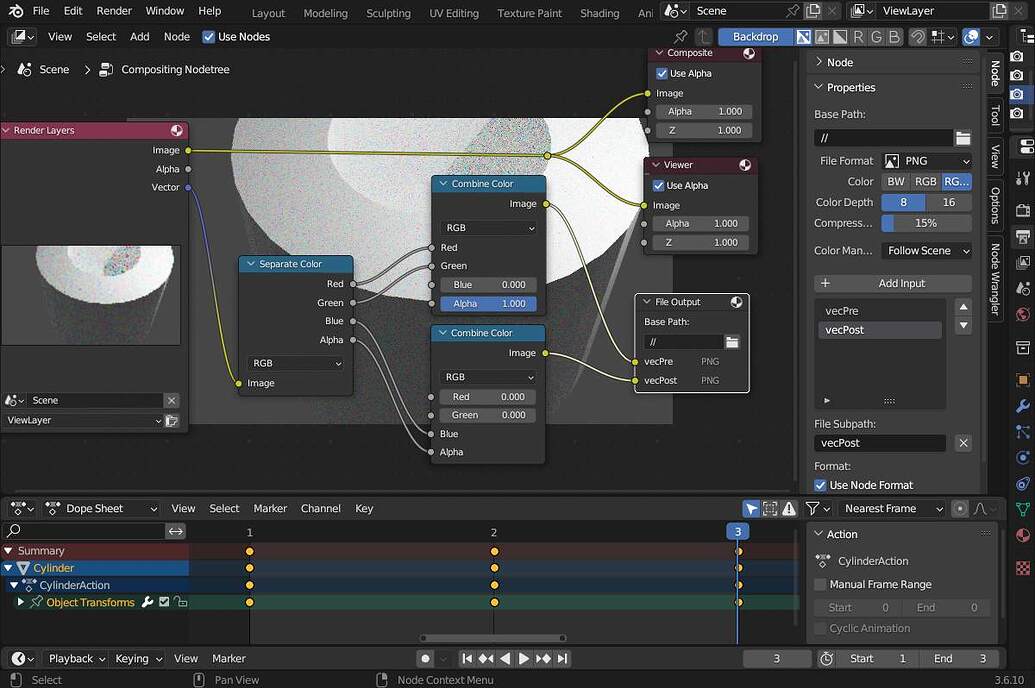Viewport: 1035px width, 688px height.
Task: Click Play animation button
Action: coord(523,658)
